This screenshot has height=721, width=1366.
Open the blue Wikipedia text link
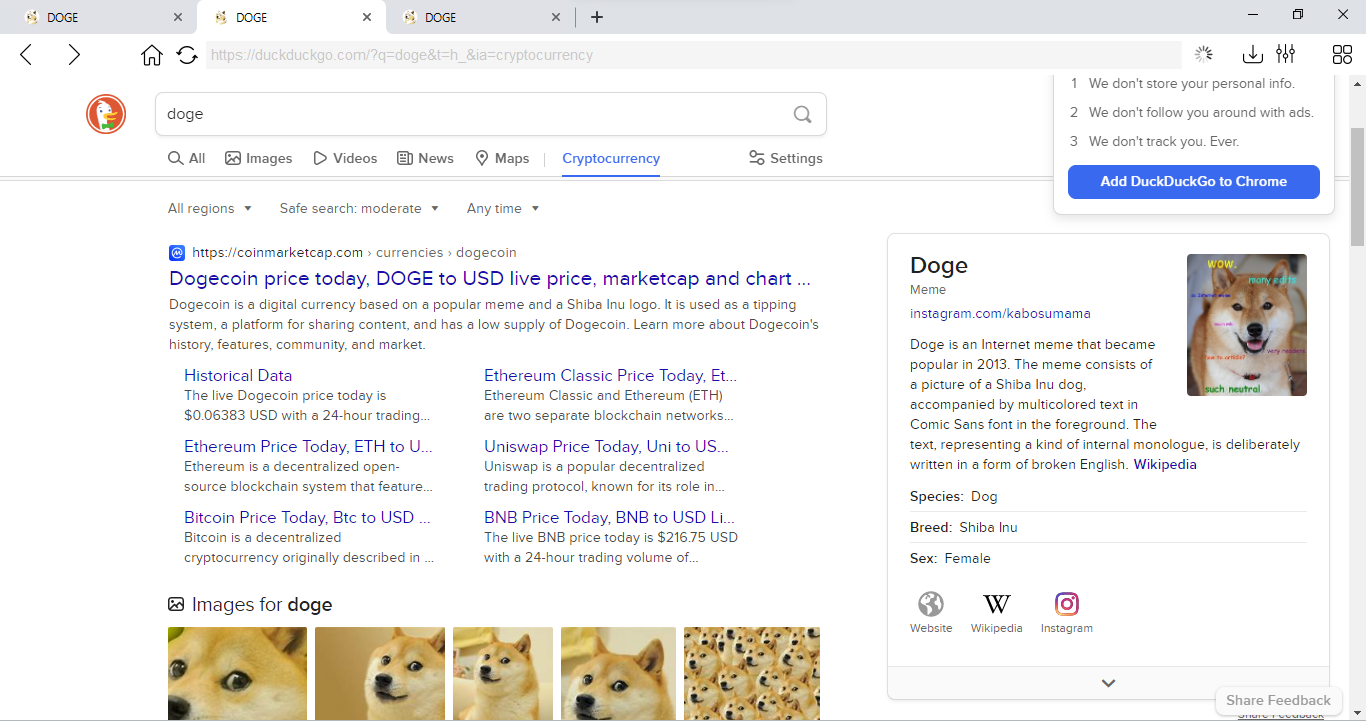click(x=1165, y=464)
